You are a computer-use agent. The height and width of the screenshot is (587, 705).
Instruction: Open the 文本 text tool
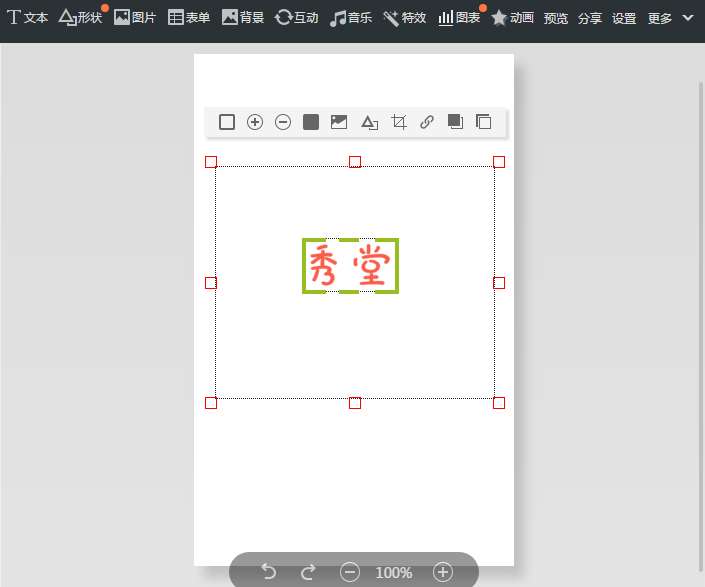click(27, 18)
